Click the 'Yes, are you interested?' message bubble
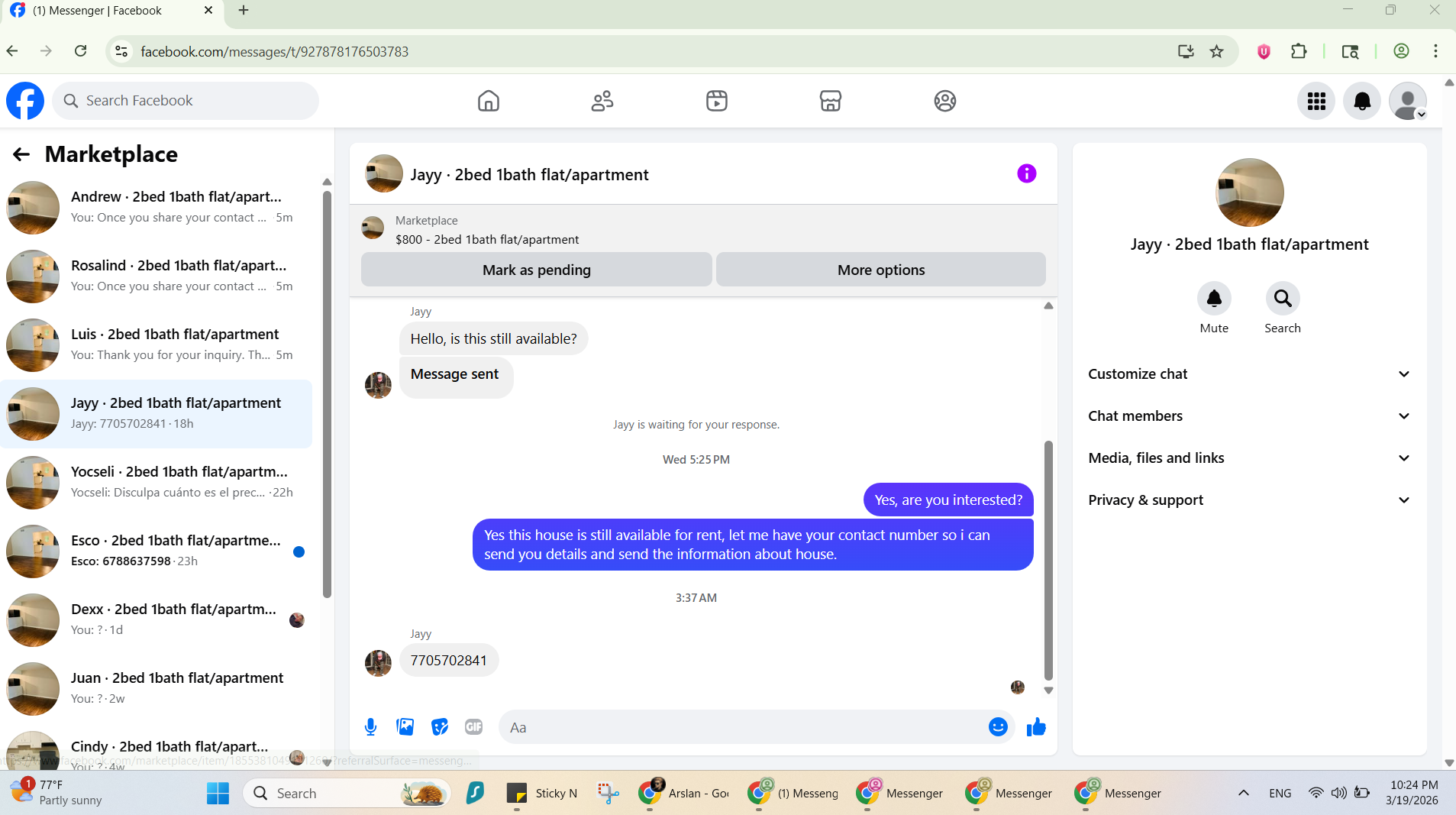 (948, 500)
